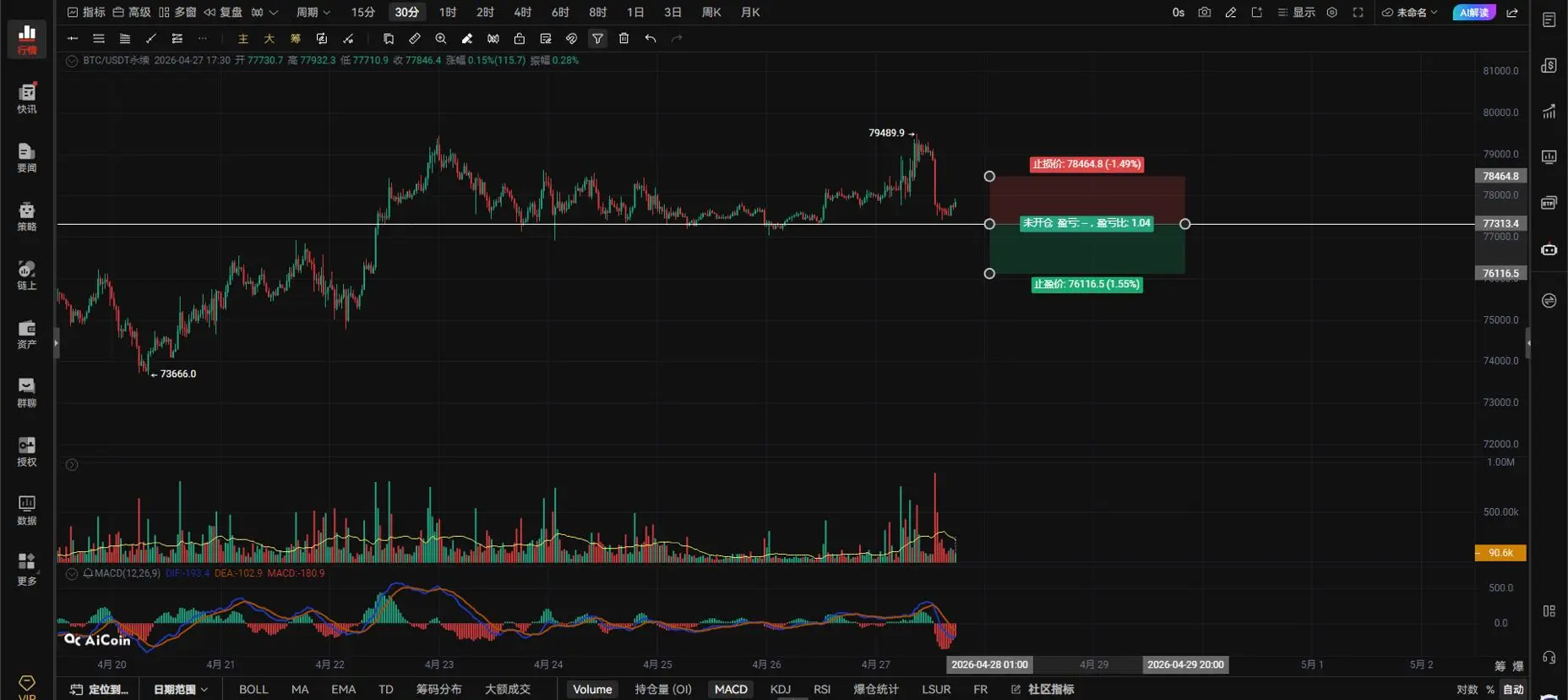This screenshot has width=1568, height=700.
Task: Enter fullscreen mode with the expand icon
Action: 1358,12
